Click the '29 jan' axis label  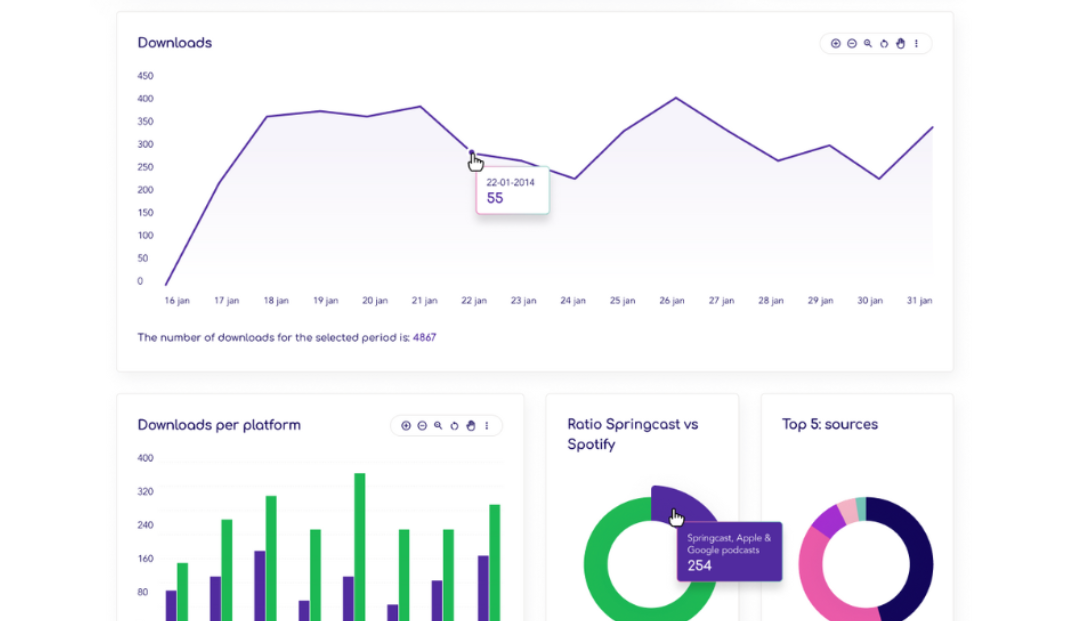(x=820, y=300)
